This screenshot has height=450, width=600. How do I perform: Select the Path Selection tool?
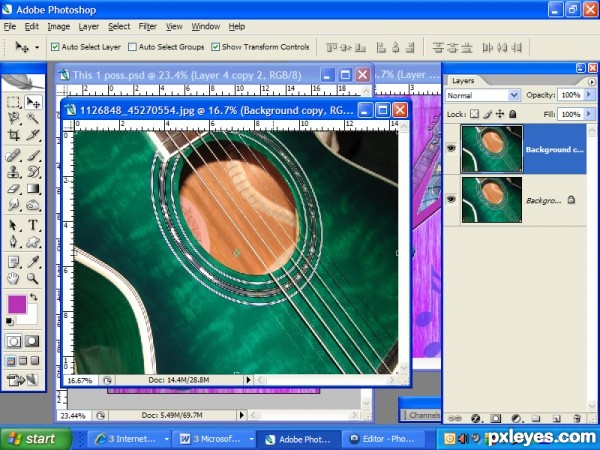pyautogui.click(x=13, y=225)
